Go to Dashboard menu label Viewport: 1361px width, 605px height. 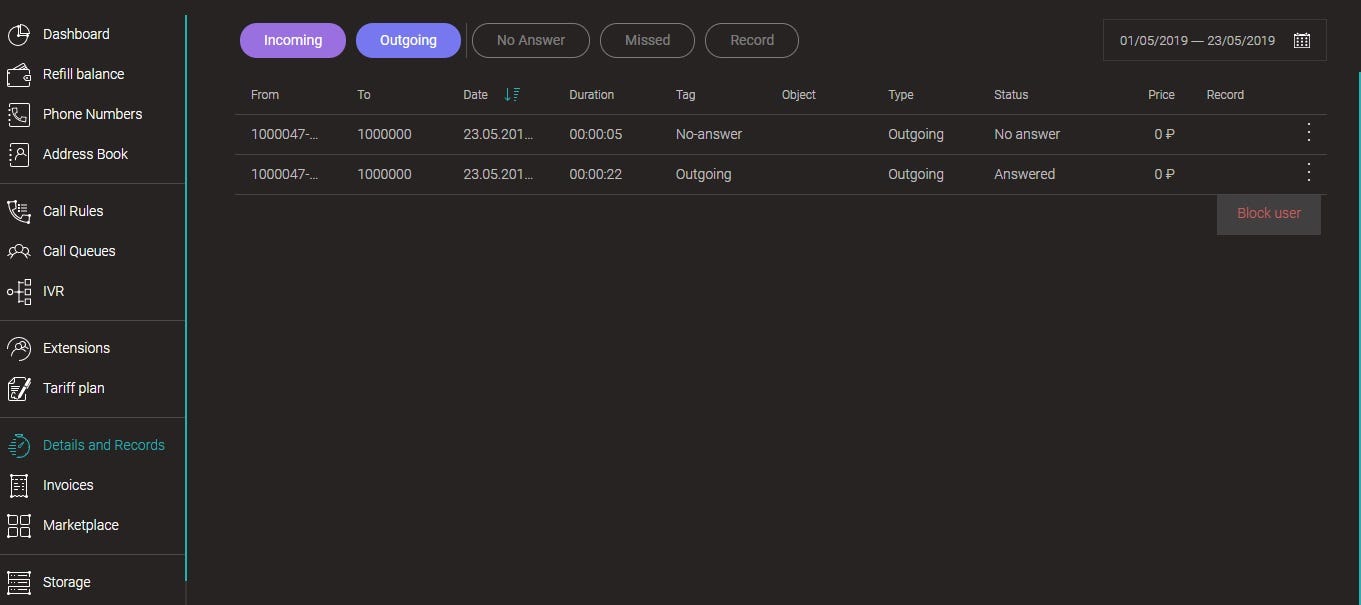pyautogui.click(x=76, y=34)
